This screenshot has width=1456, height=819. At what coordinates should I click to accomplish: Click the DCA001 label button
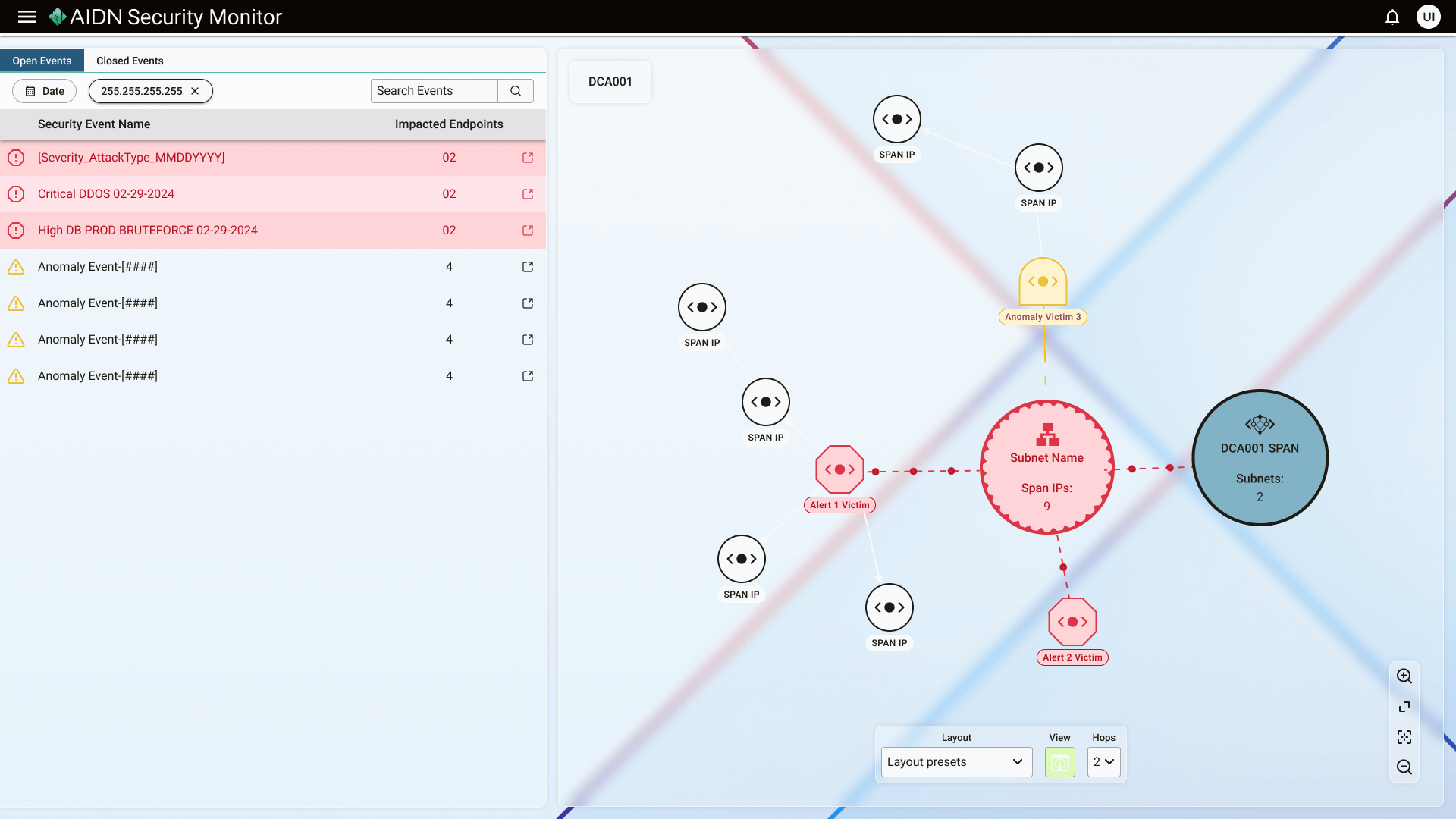[610, 82]
